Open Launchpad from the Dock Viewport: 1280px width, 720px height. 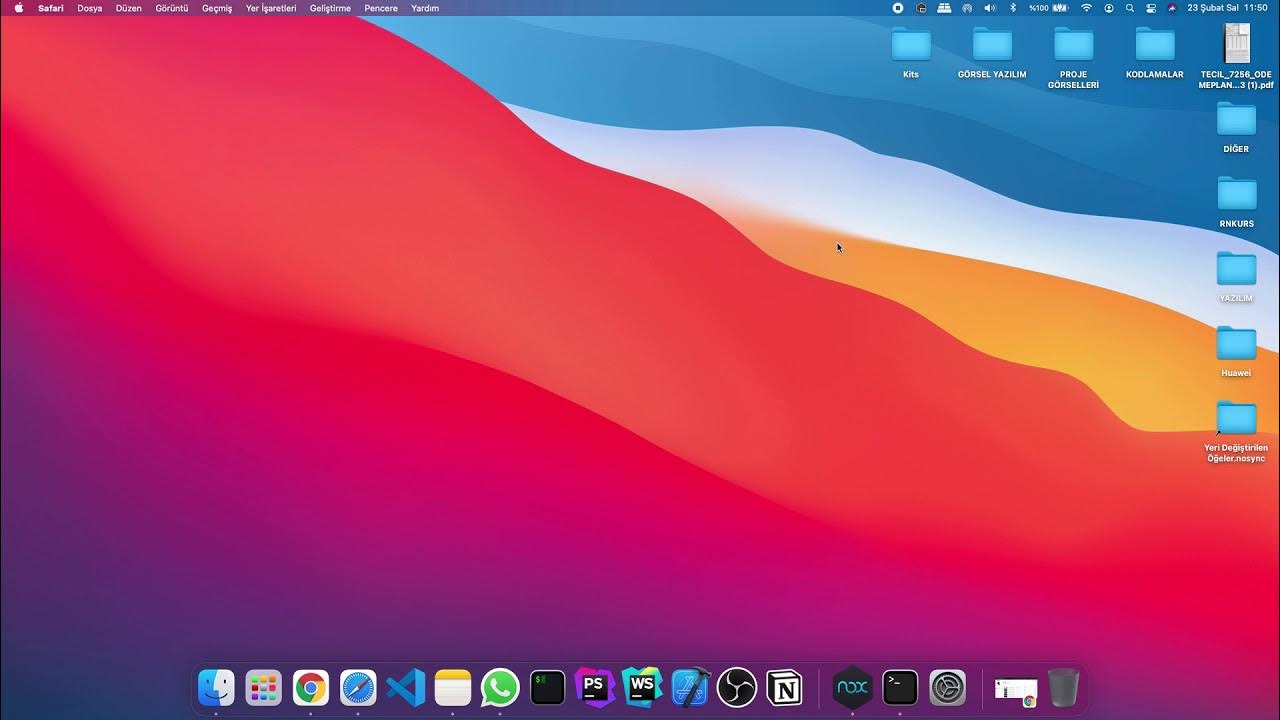tap(263, 688)
